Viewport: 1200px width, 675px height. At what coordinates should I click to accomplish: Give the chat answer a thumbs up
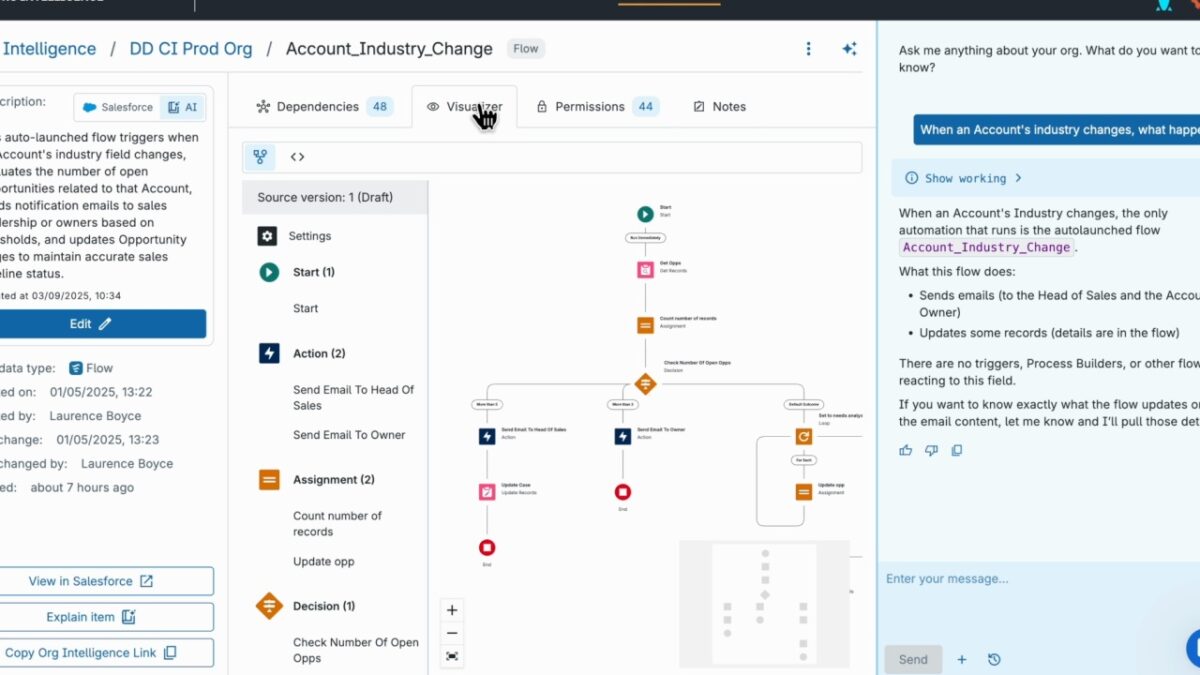[x=906, y=451]
